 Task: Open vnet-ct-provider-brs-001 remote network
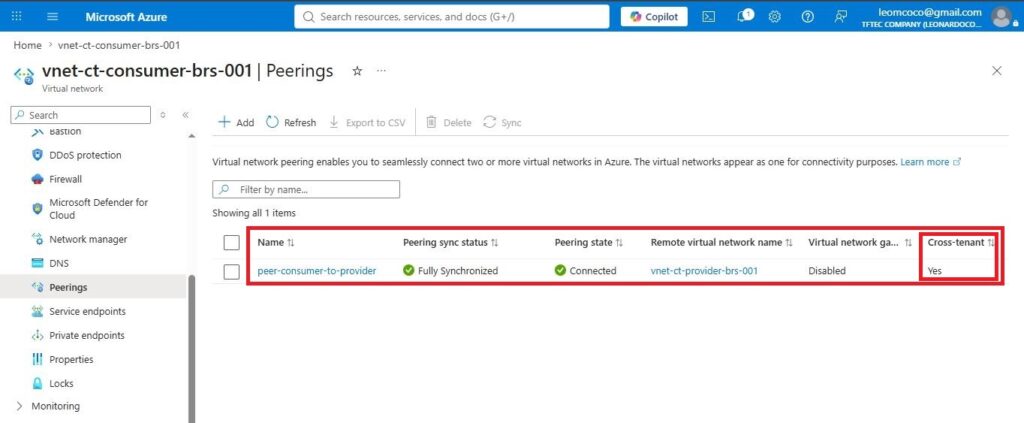click(704, 270)
